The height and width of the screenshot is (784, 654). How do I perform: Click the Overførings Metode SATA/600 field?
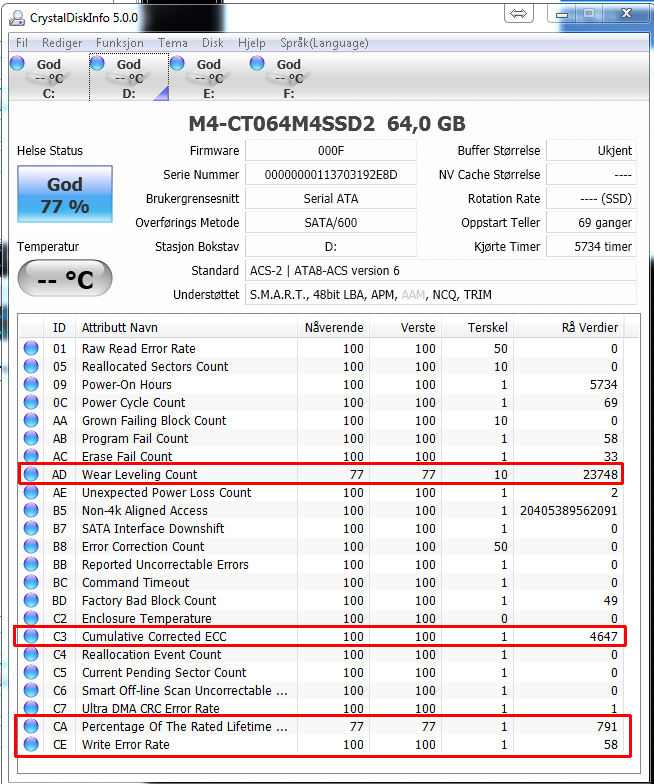pyautogui.click(x=330, y=222)
